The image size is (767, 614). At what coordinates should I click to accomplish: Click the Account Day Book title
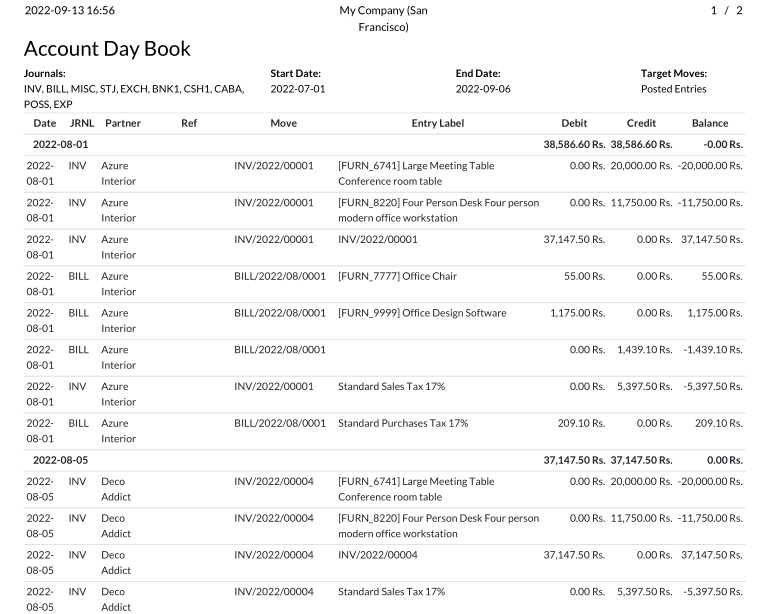coord(107,49)
